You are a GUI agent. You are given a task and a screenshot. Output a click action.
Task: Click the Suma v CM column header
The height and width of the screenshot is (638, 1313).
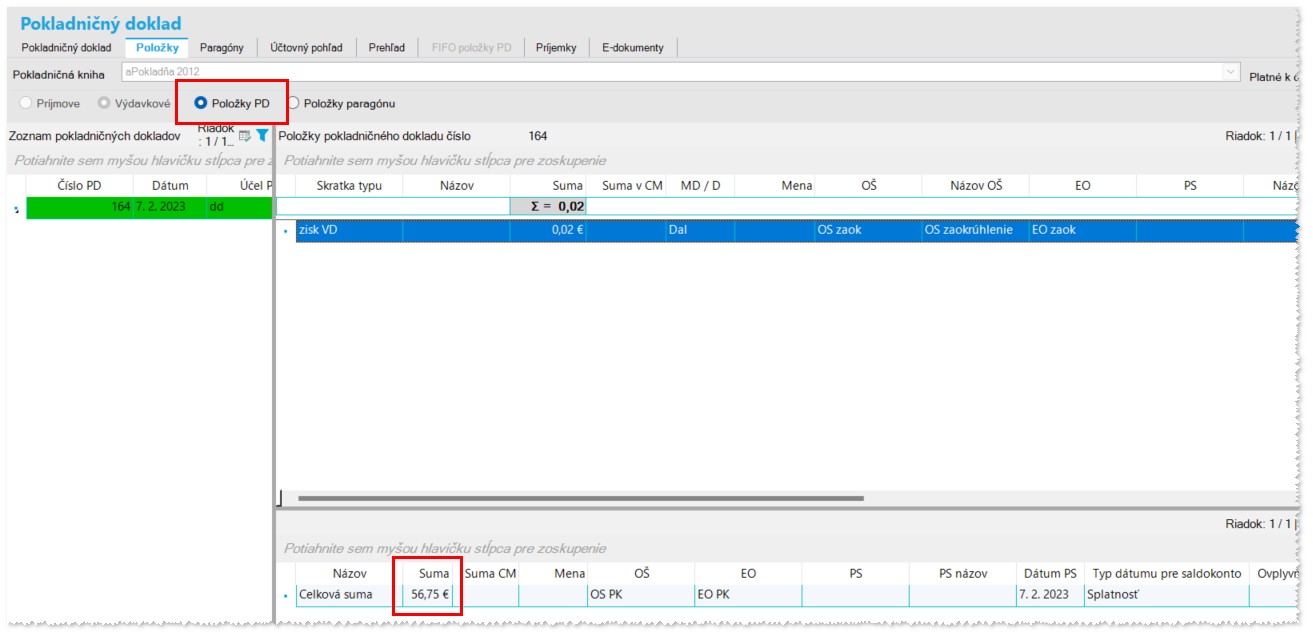point(626,185)
